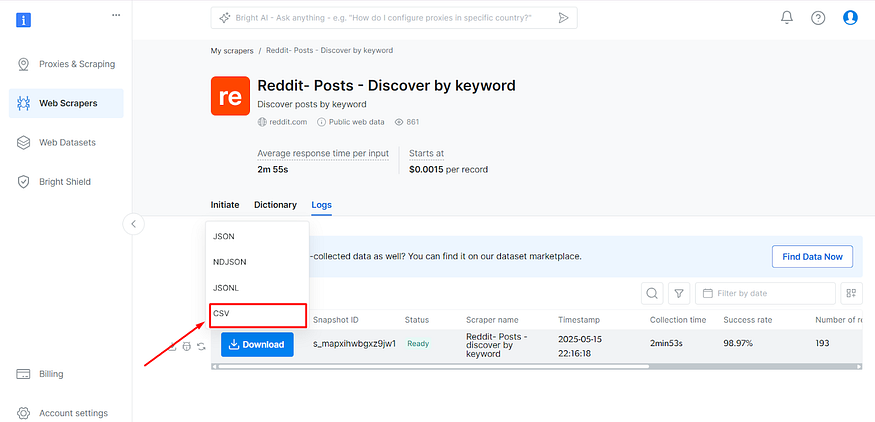Open the user profile avatar
The height and width of the screenshot is (422, 875).
pos(850,18)
